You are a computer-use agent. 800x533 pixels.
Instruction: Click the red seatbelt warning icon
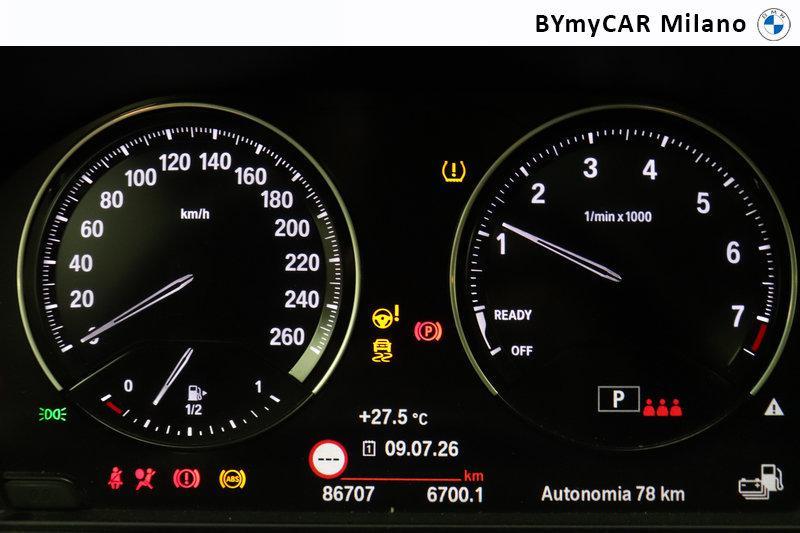(116, 478)
